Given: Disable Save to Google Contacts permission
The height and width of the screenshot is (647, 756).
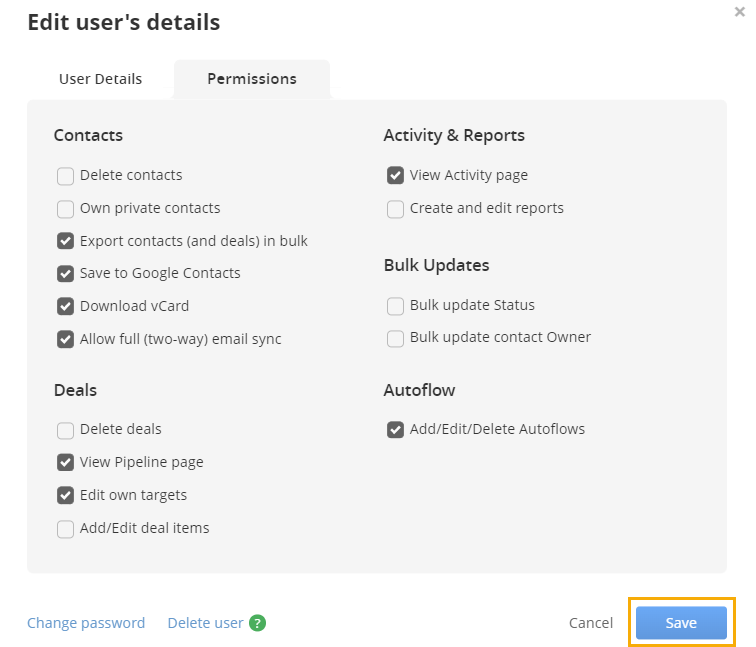Looking at the screenshot, I should click(65, 273).
